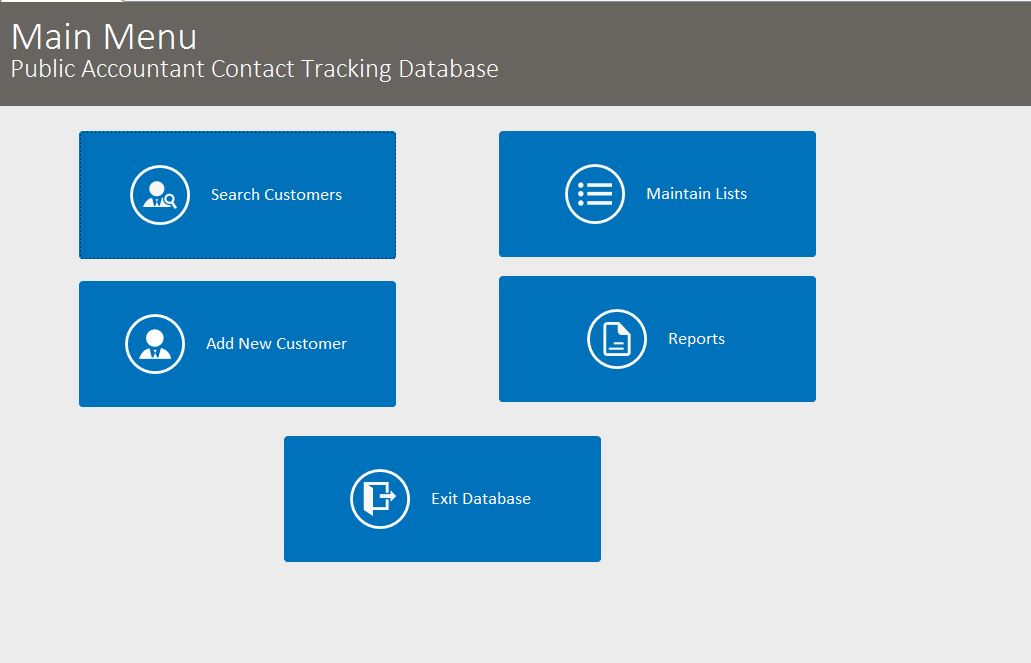Click the "Main Menu" heading text

point(104,37)
